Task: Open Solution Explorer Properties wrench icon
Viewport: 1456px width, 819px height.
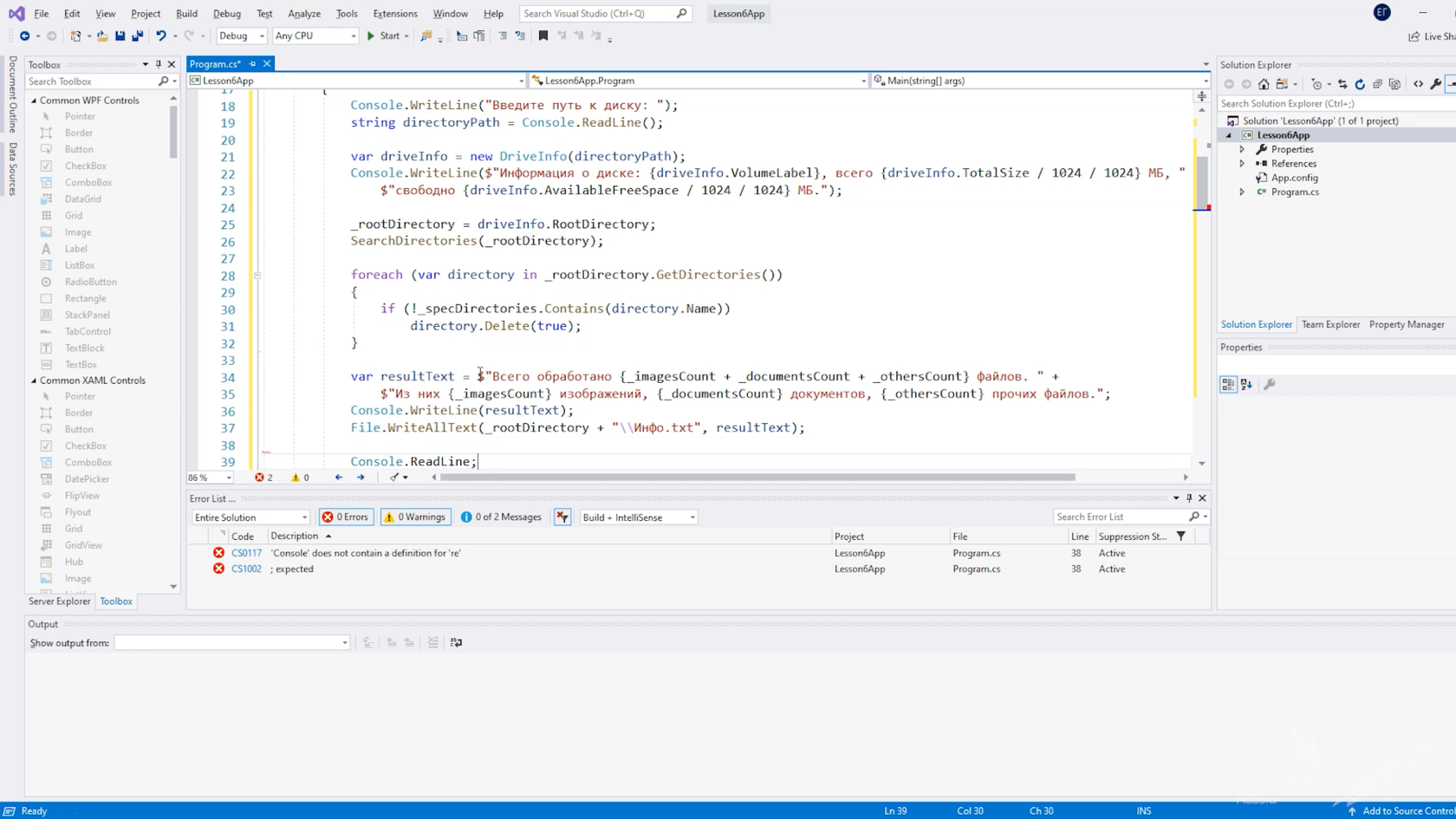Action: (1435, 84)
